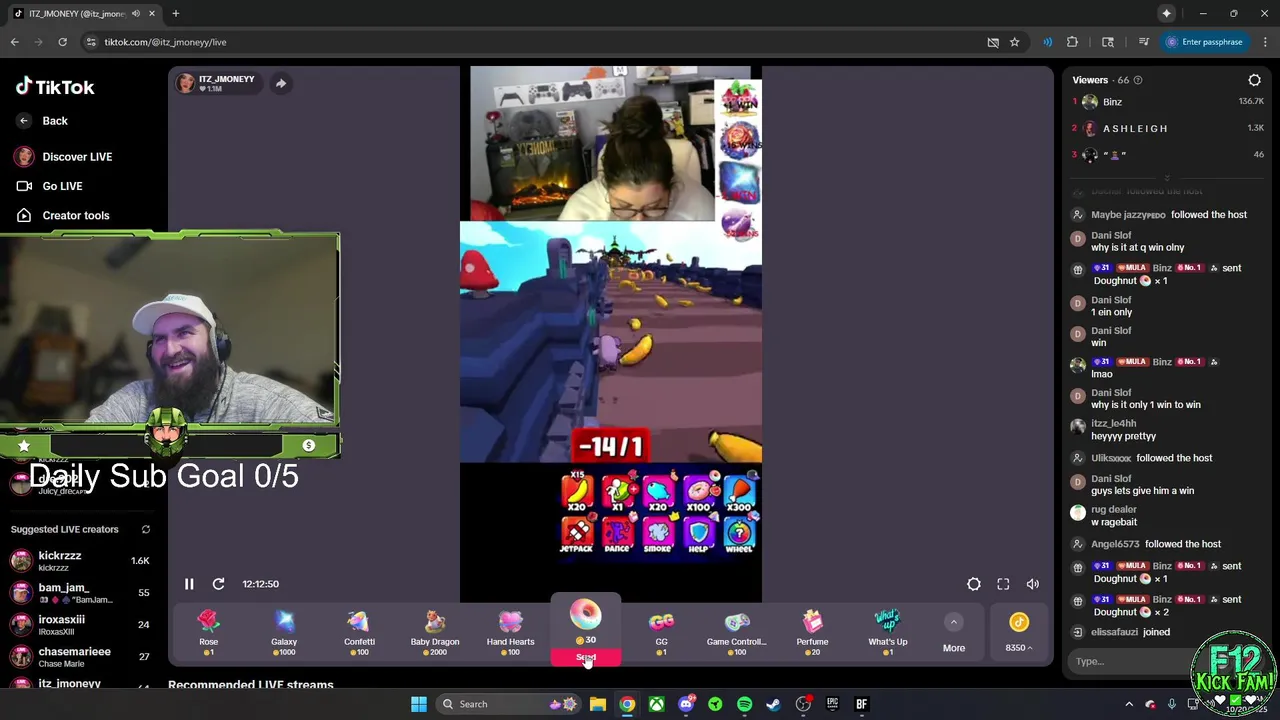This screenshot has width=1280, height=720.
Task: Select banana x20 gift action in game
Action: [x=577, y=493]
